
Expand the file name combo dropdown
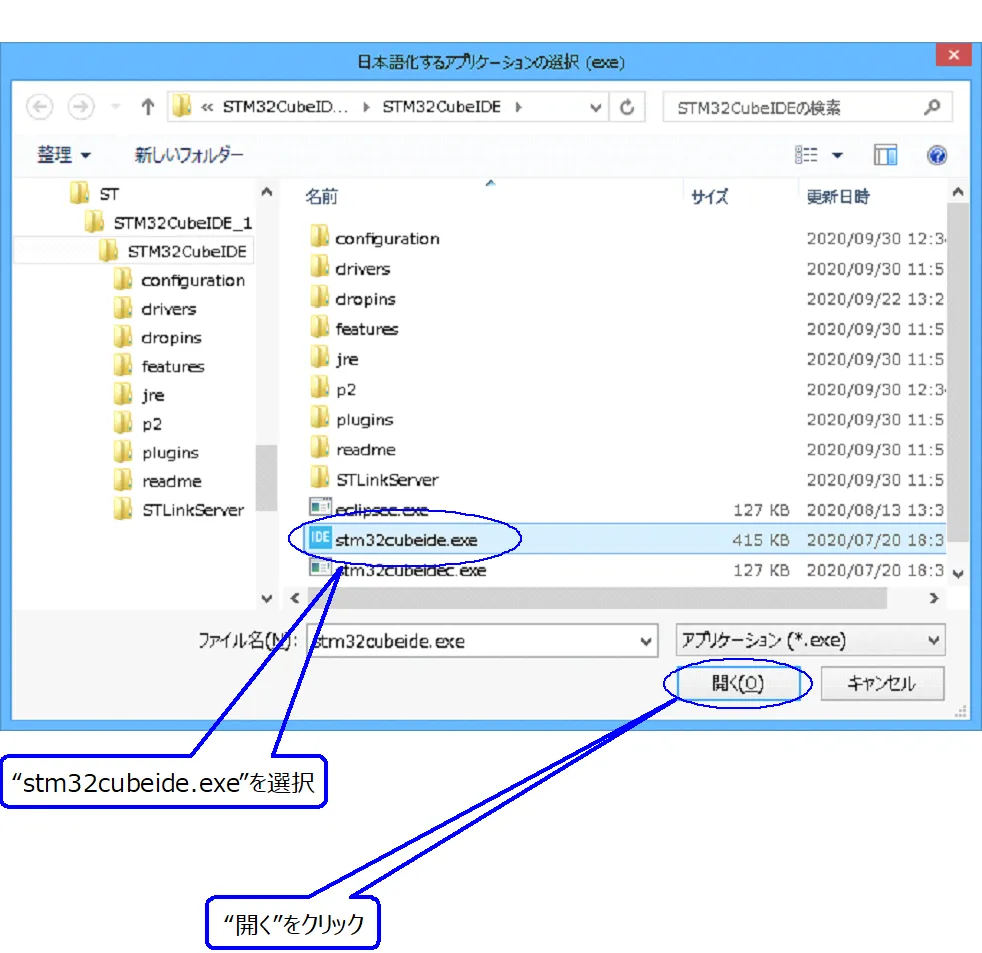pos(645,641)
